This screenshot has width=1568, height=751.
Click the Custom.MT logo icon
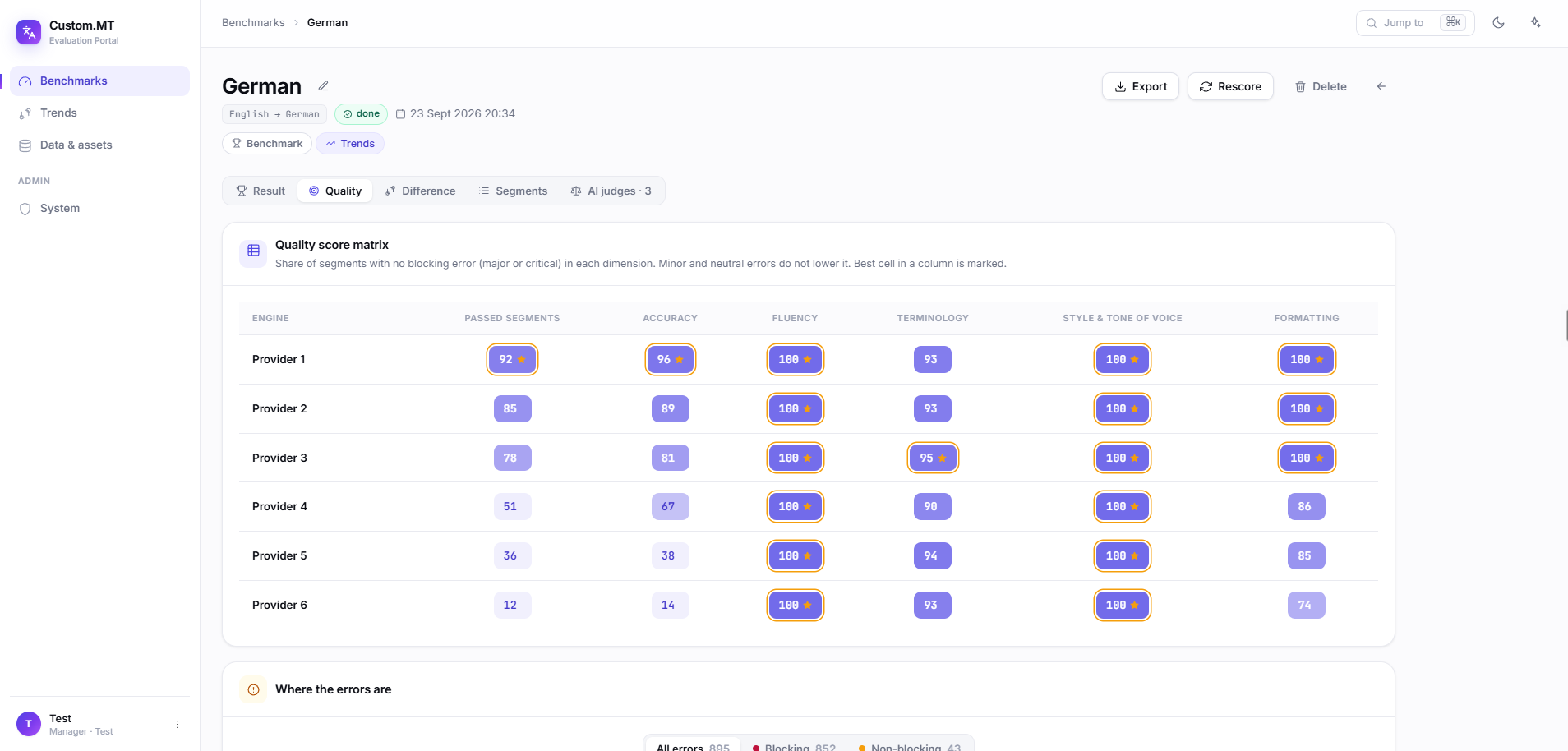click(29, 32)
